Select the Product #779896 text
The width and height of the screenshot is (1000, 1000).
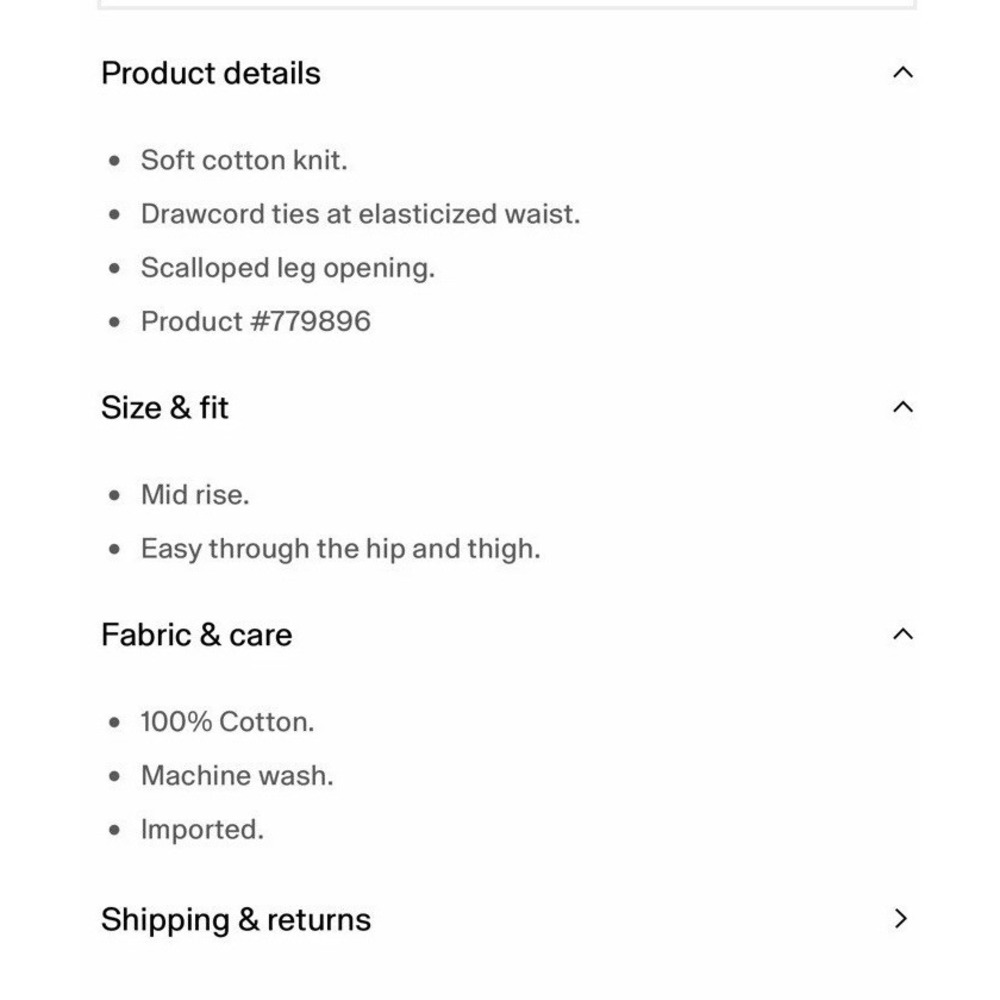coord(256,321)
